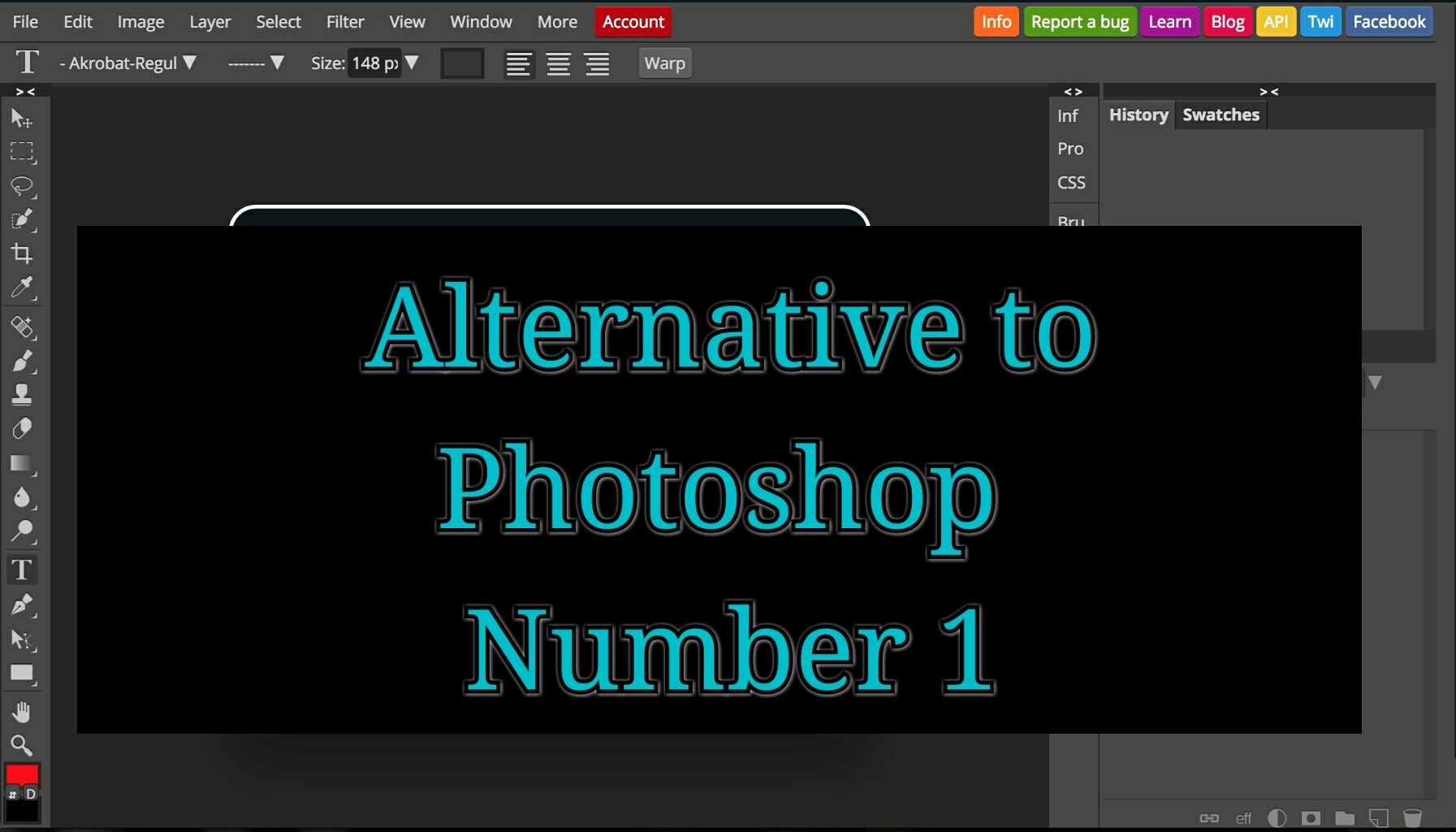Select the Pen tool
This screenshot has width=1456, height=832.
click(22, 605)
